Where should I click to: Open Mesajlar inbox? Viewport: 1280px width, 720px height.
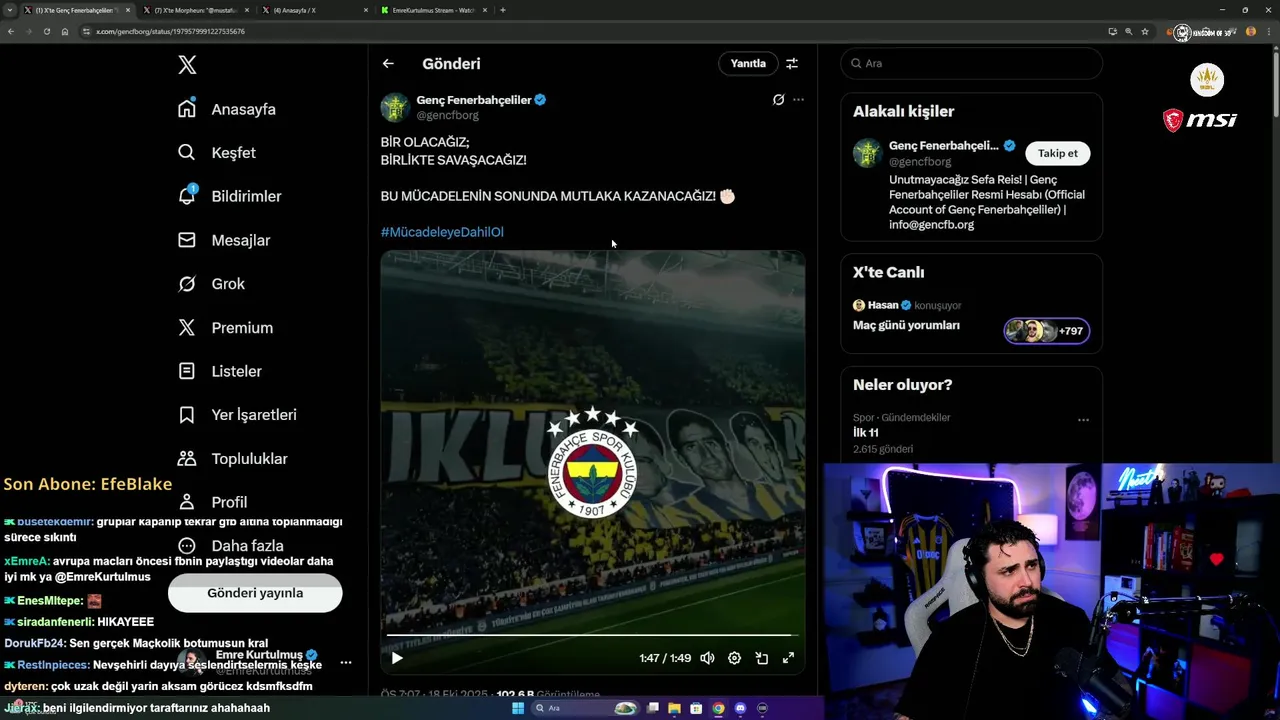[x=224, y=240]
